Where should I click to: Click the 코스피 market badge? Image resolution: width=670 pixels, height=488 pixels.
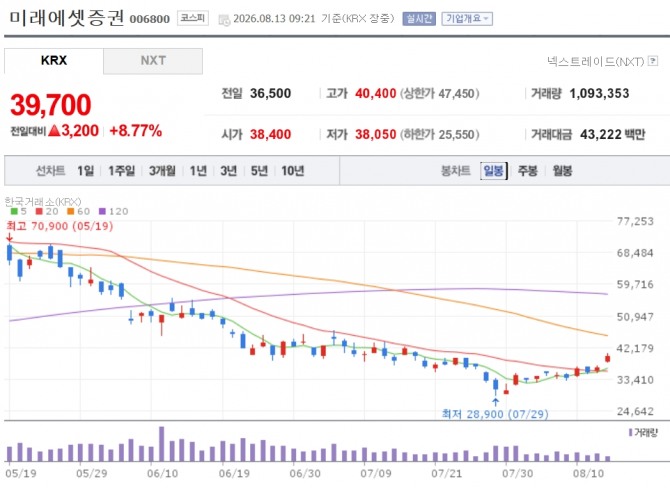(193, 18)
